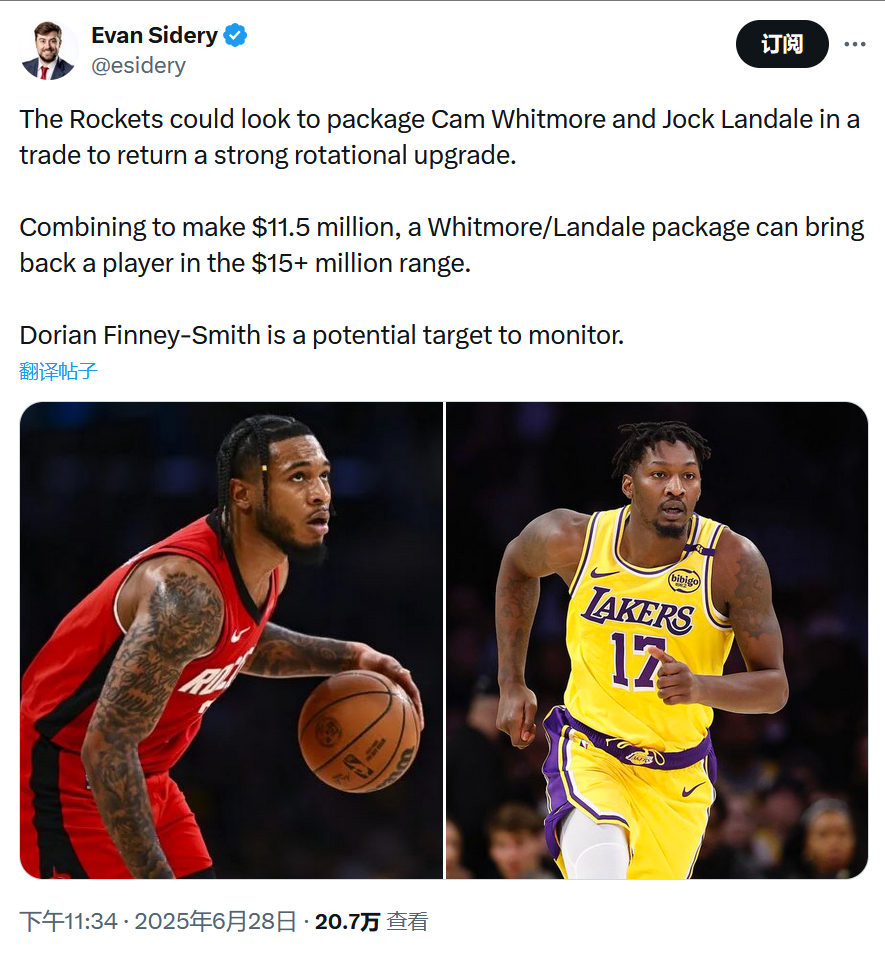Open the left Rockets player photo

coord(231,640)
